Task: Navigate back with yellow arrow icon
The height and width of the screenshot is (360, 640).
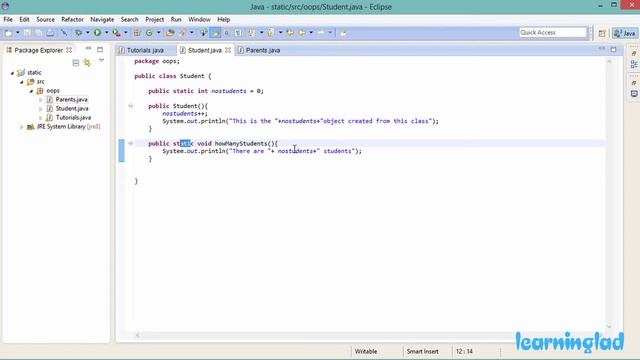Action: coord(302,33)
